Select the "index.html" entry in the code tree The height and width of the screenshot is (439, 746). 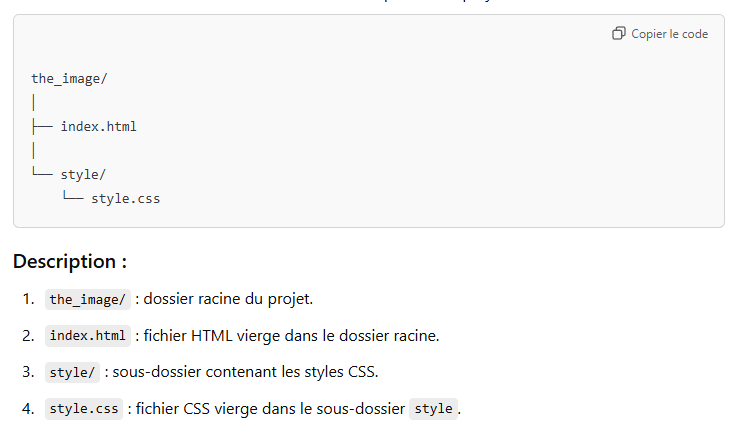pyautogui.click(x=98, y=126)
